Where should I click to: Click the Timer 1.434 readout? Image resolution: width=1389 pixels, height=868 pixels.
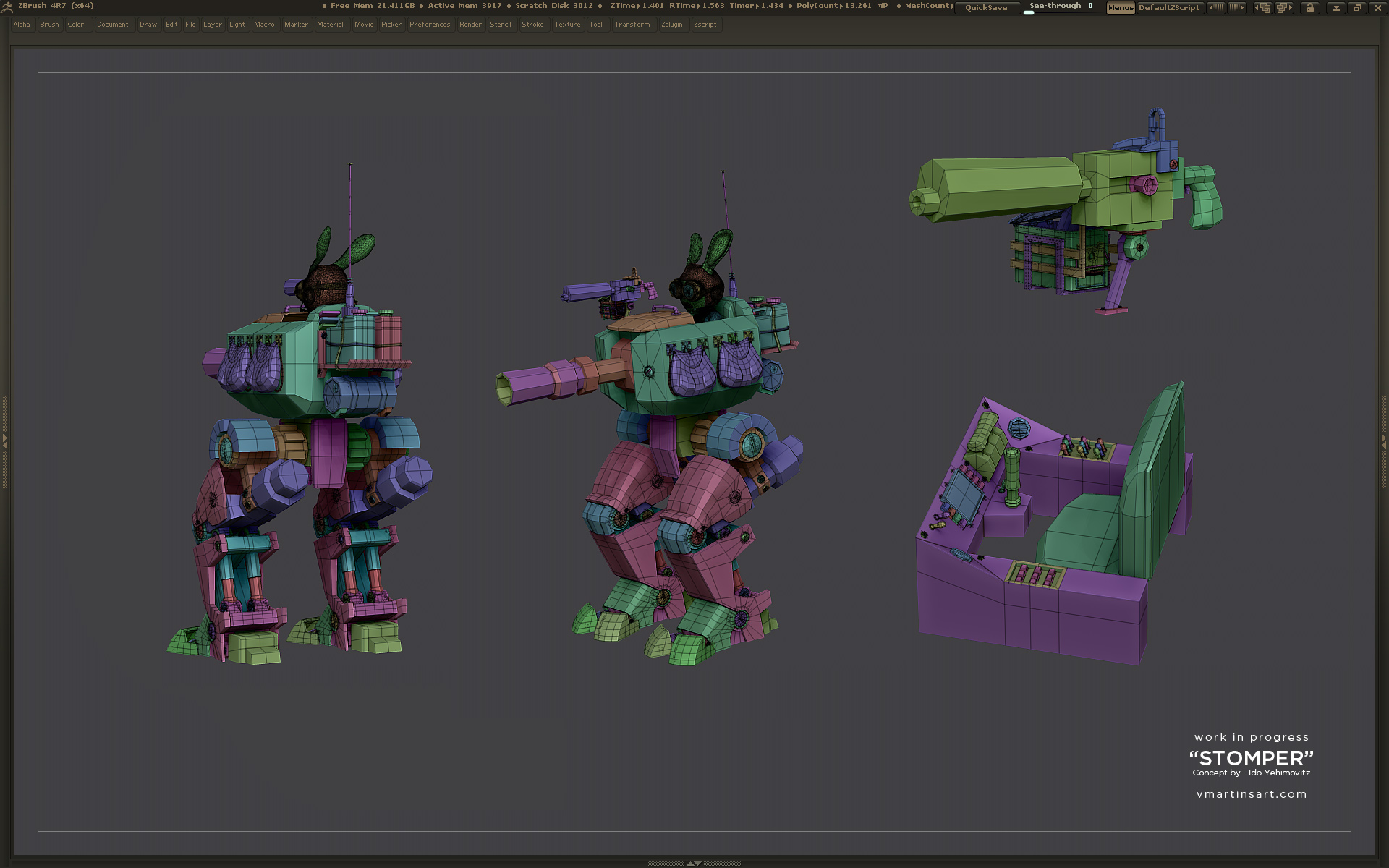tap(757, 6)
